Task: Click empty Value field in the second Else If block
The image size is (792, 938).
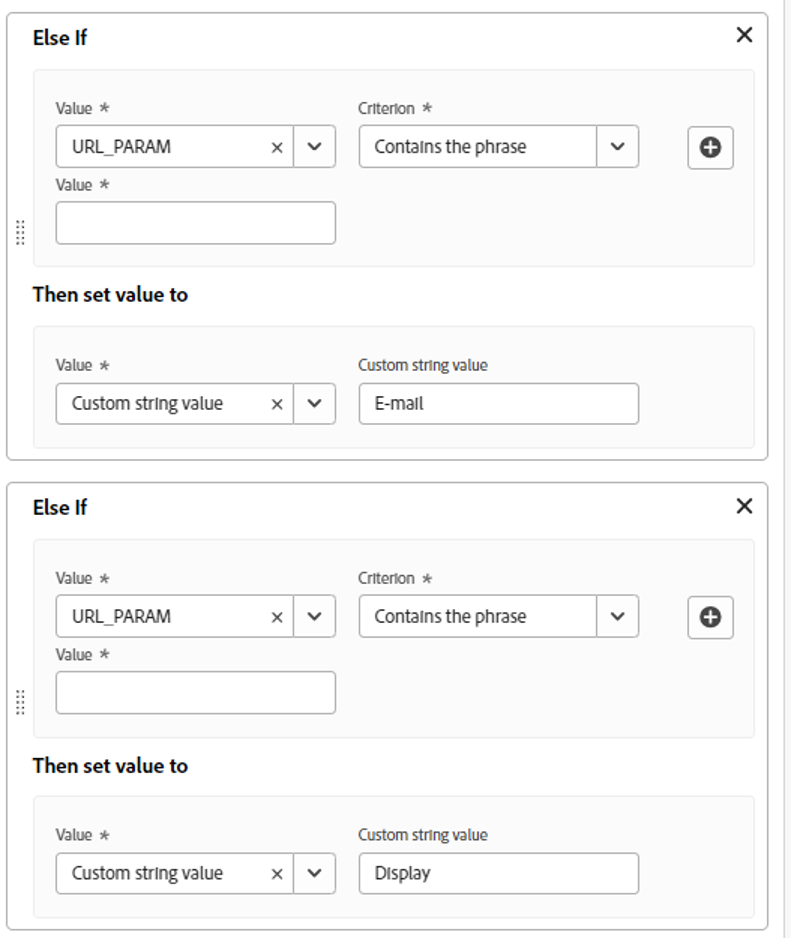Action: point(195,693)
